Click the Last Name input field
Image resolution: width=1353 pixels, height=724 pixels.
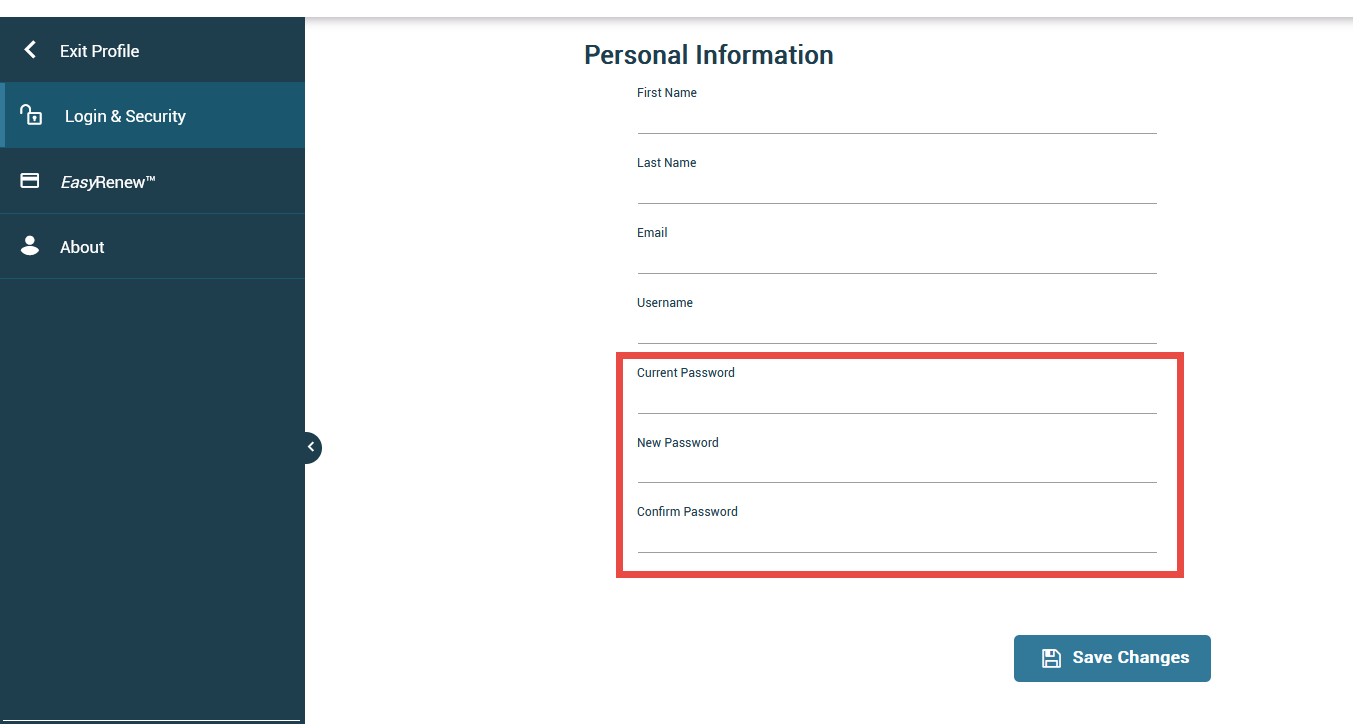(x=897, y=189)
